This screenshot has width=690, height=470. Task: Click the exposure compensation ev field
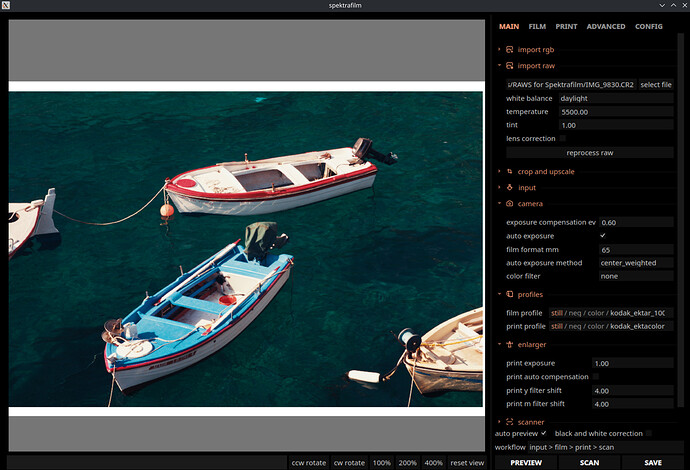(636, 222)
